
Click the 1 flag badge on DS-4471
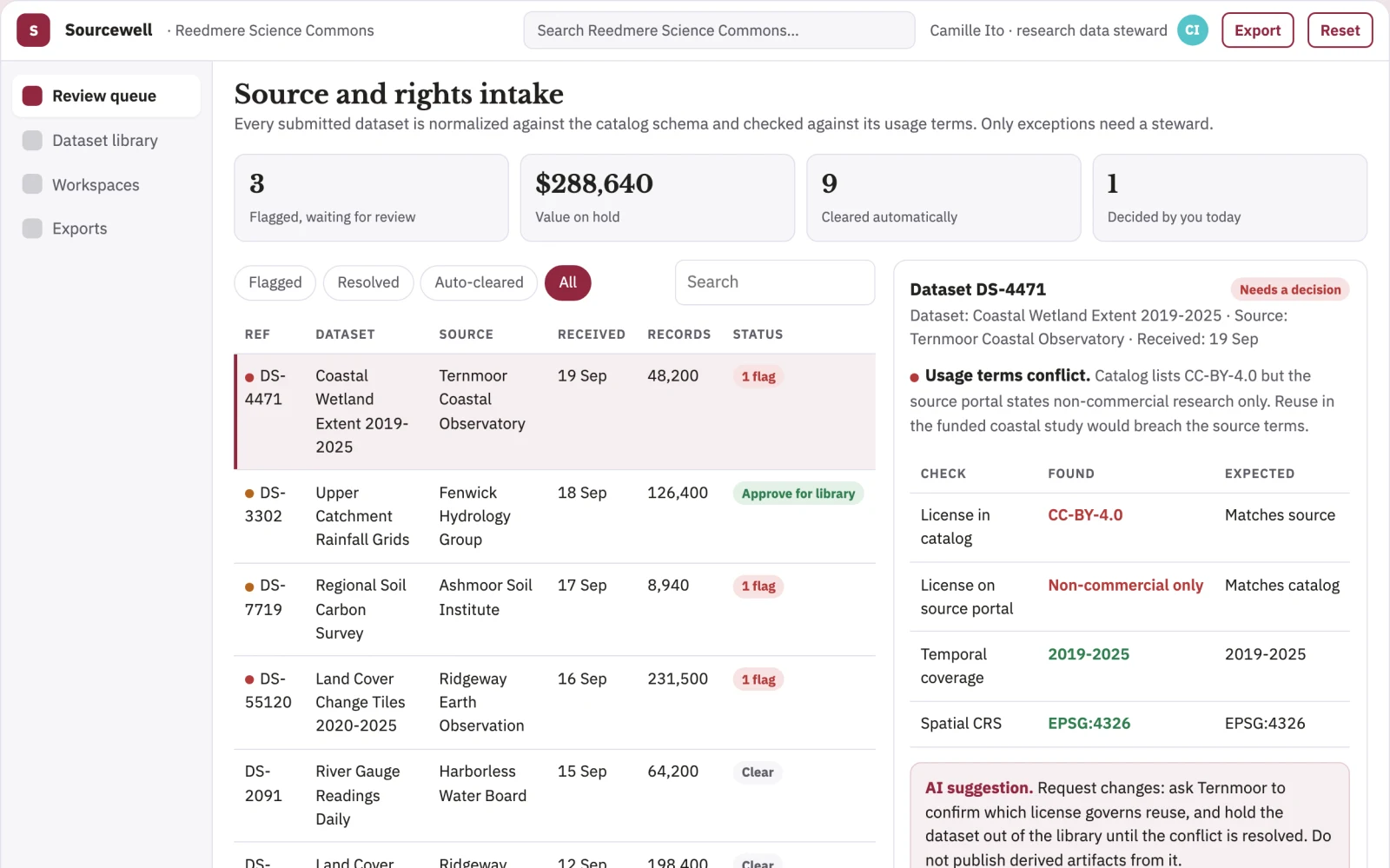pos(758,376)
